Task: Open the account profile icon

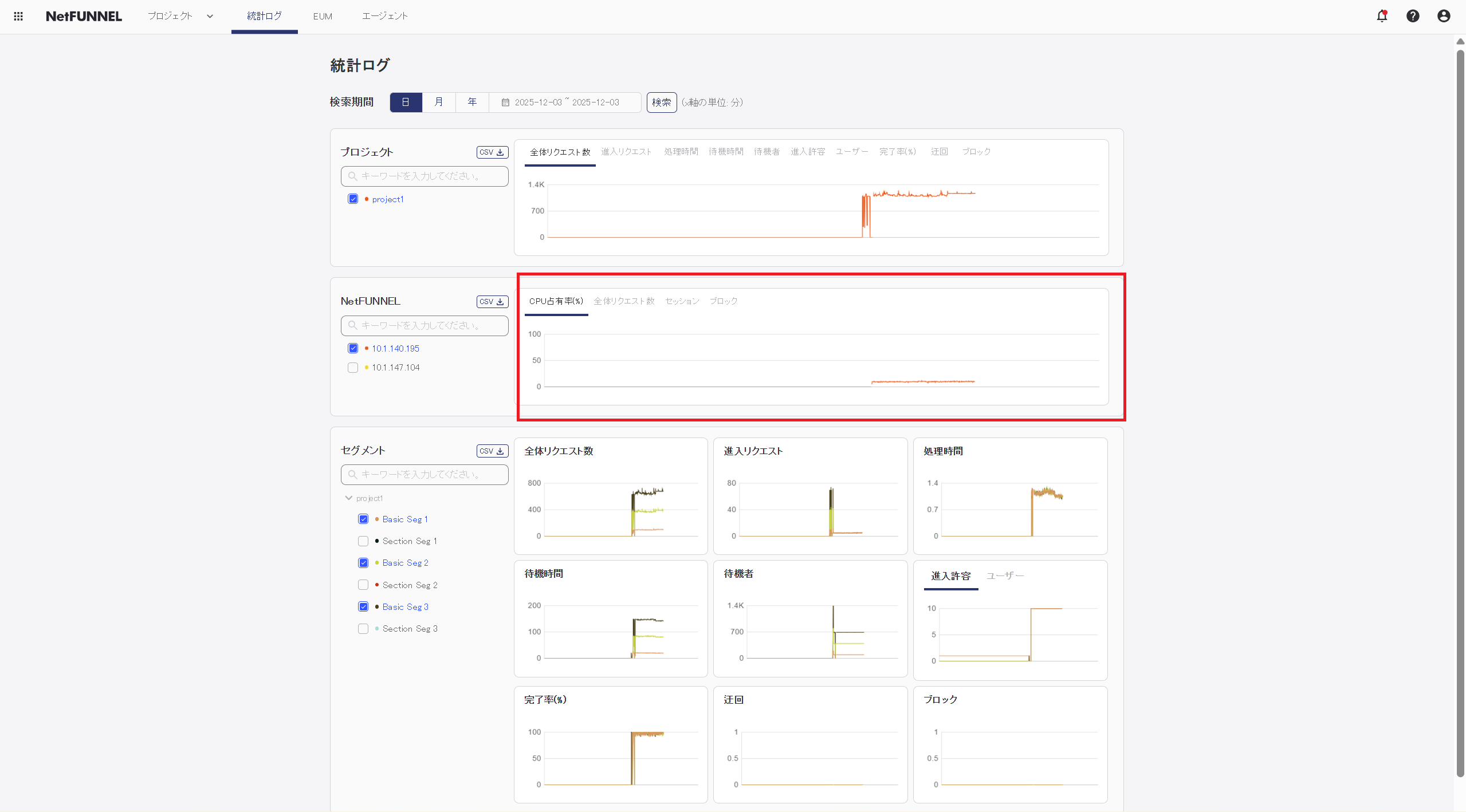Action: pyautogui.click(x=1443, y=16)
